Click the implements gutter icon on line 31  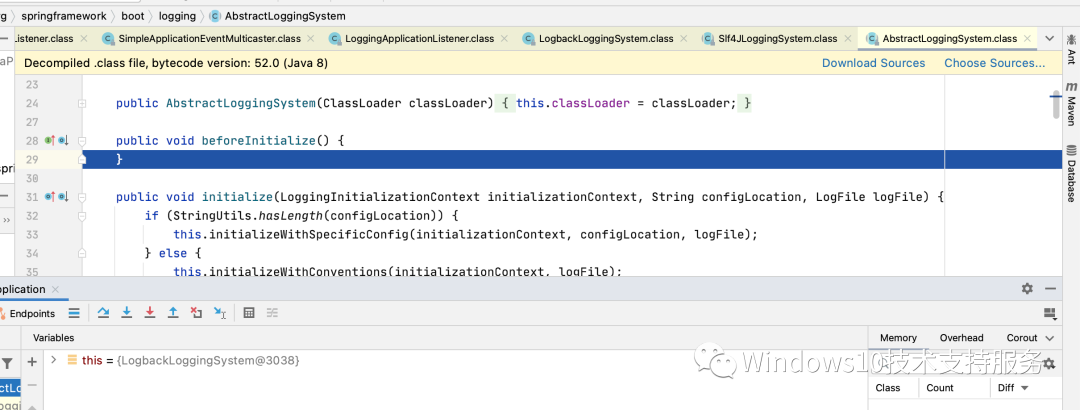pos(50,197)
